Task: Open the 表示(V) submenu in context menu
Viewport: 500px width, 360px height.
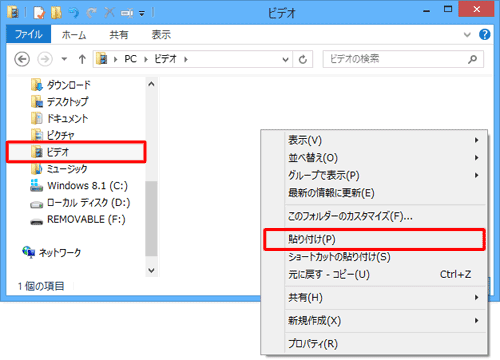Action: 374,140
